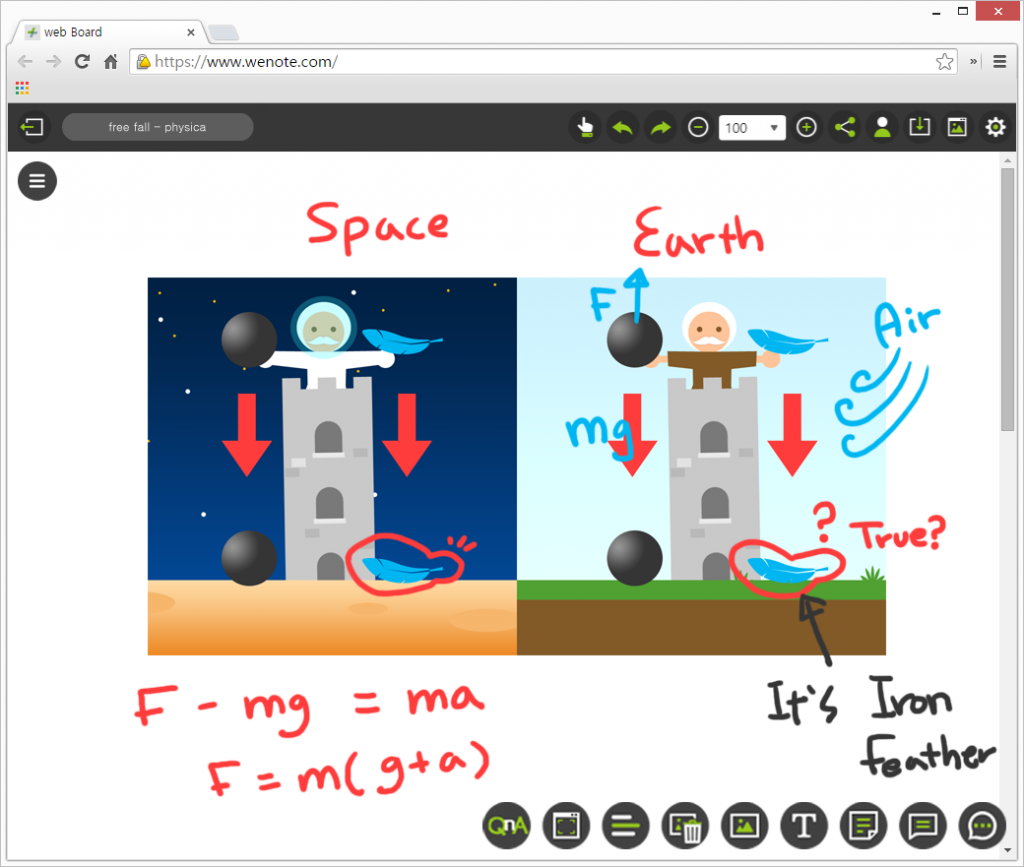Open the share board option
Viewport: 1024px width, 867px height.
[844, 127]
